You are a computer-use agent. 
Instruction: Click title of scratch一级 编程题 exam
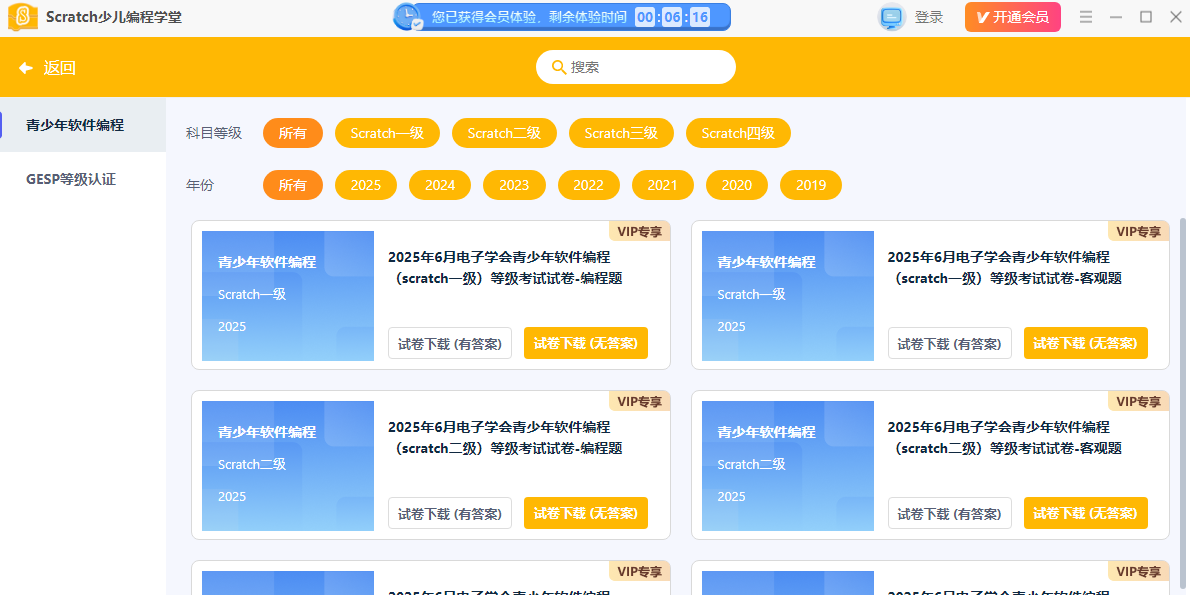coord(505,268)
